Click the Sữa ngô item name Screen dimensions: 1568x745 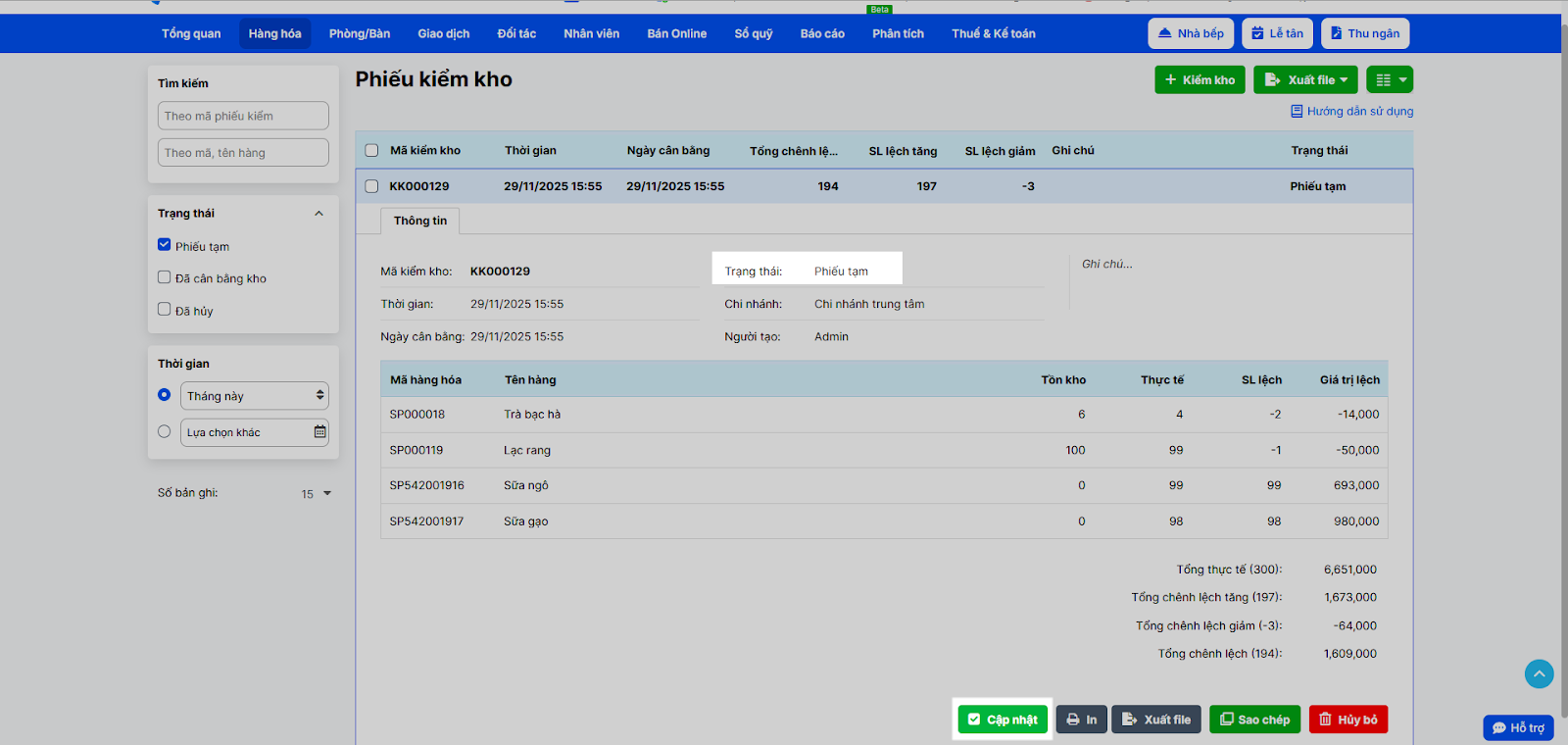(x=526, y=486)
